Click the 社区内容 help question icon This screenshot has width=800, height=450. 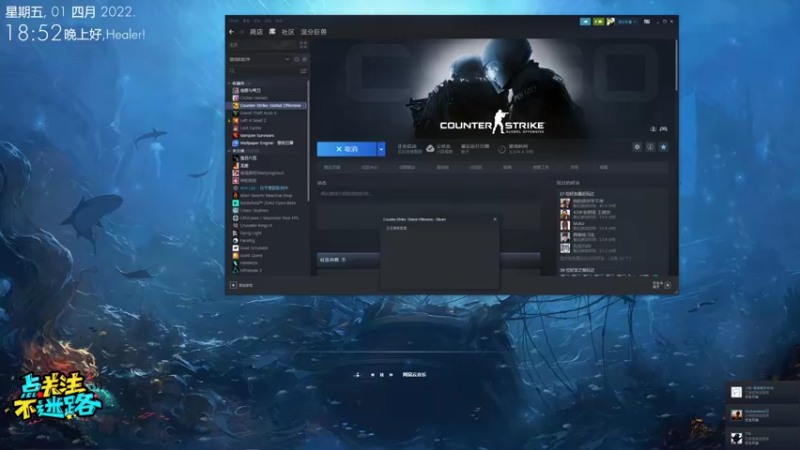tap(343, 260)
